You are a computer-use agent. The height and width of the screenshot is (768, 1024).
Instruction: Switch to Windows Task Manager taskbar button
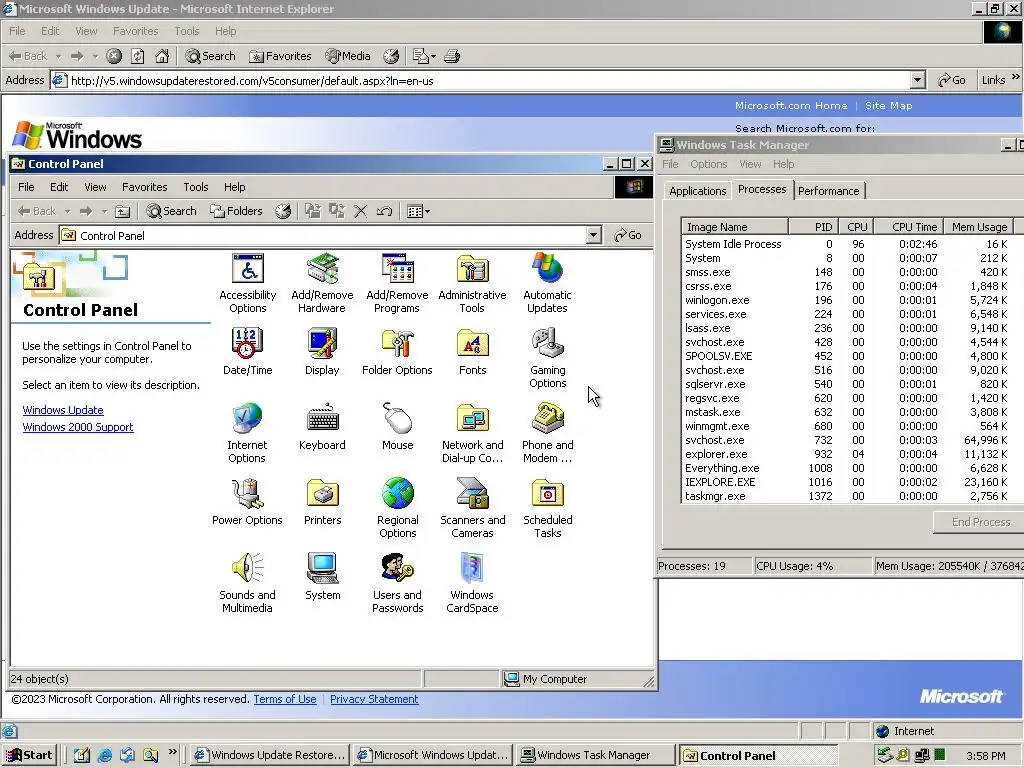[594, 755]
